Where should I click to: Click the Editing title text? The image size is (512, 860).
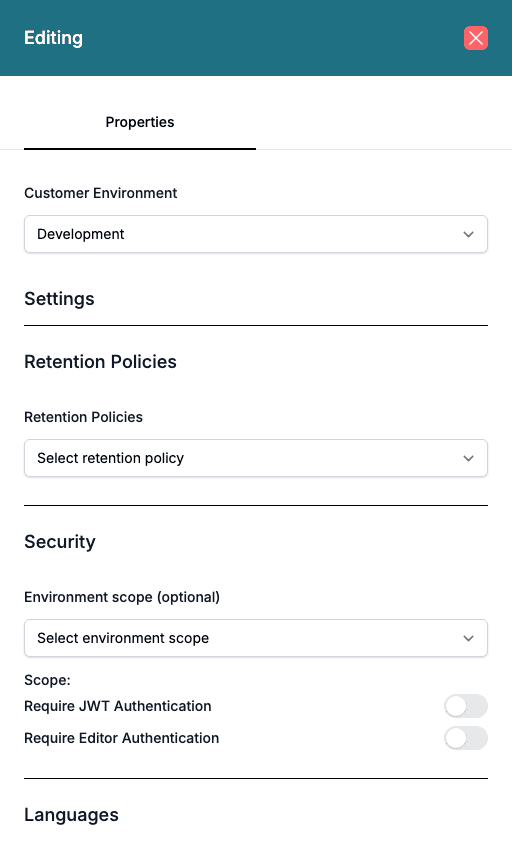[53, 38]
